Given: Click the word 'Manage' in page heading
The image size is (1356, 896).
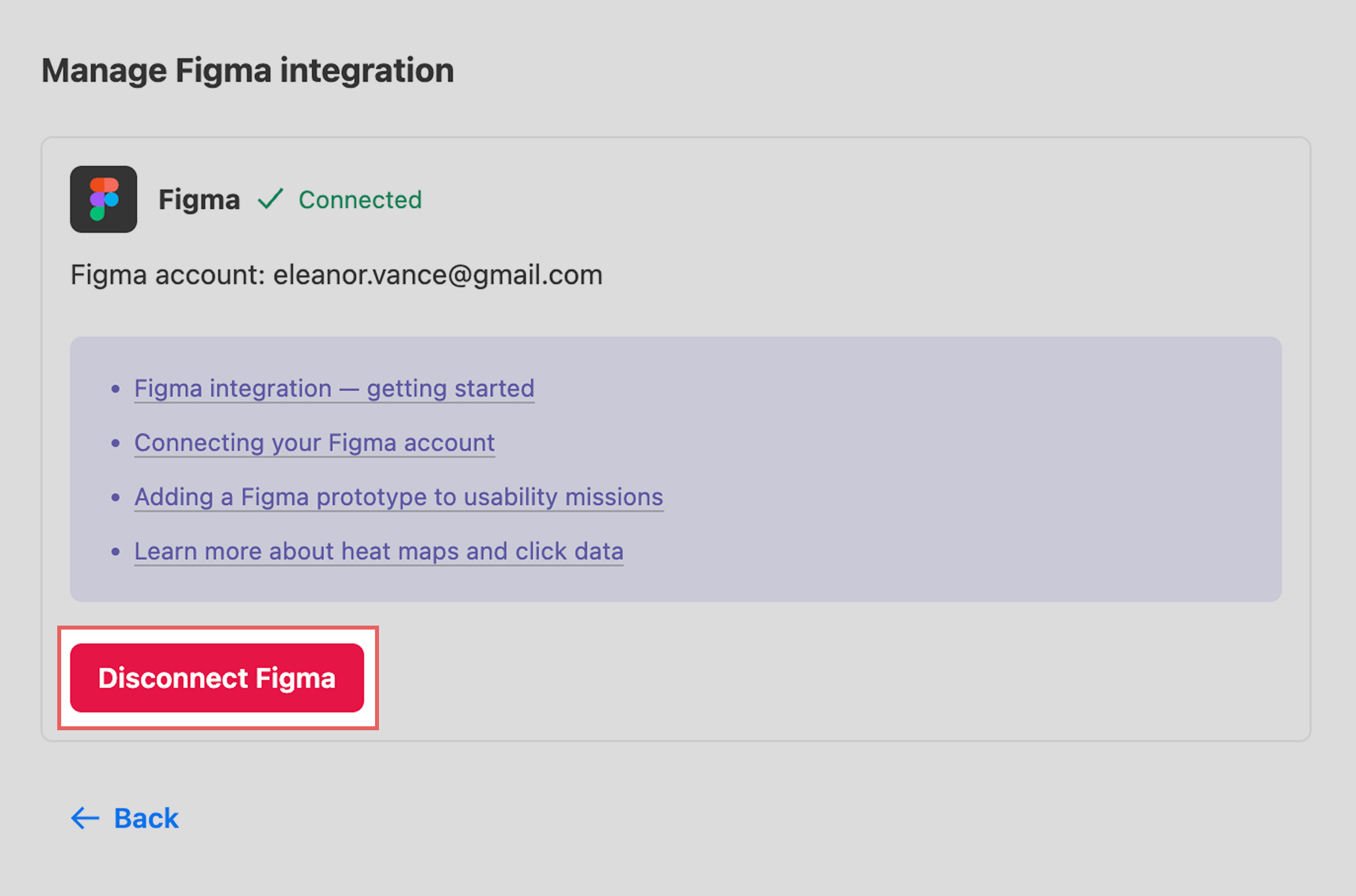Looking at the screenshot, I should point(104,71).
